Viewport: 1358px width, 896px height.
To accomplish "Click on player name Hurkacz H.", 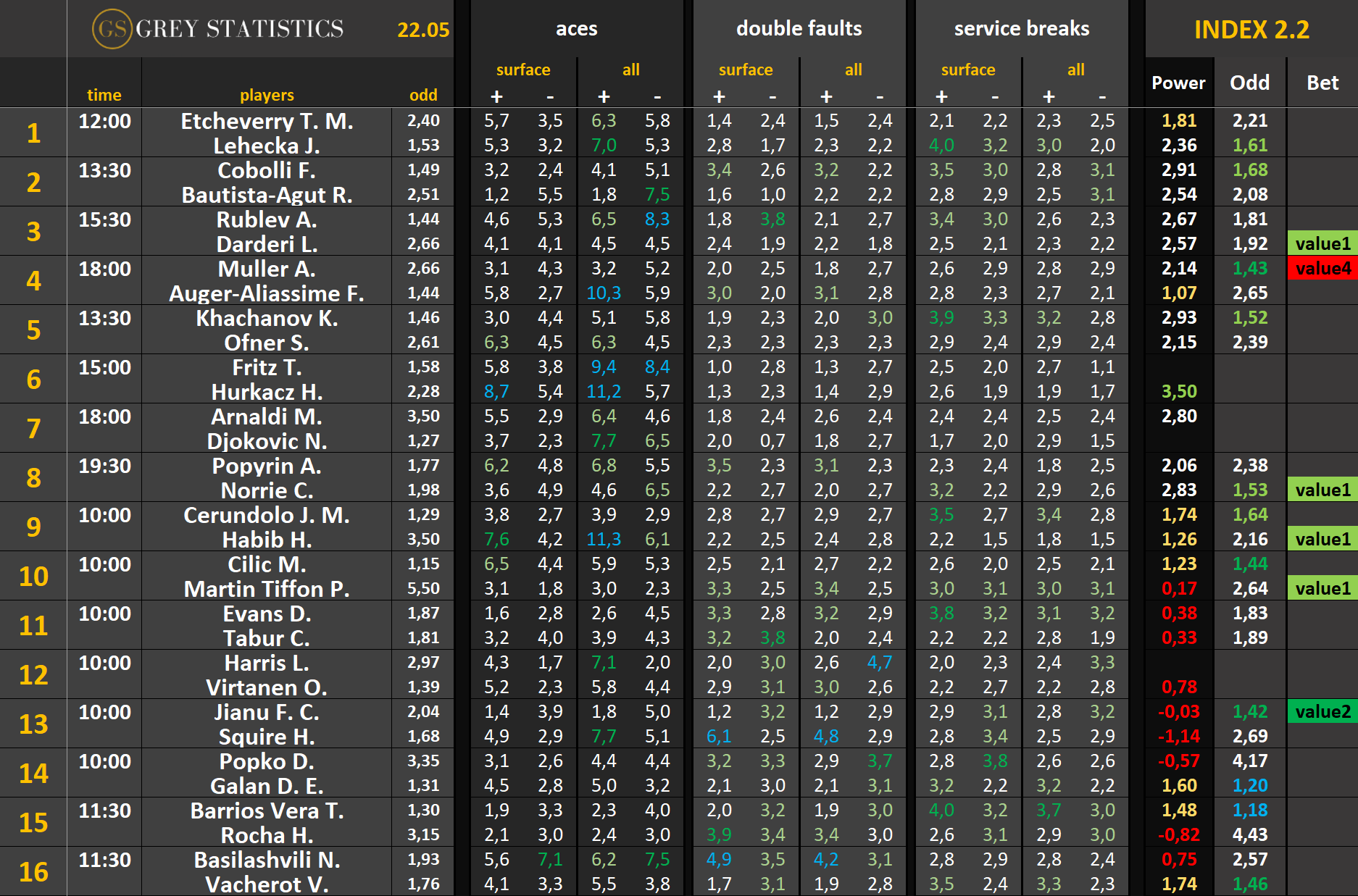I will click(x=267, y=392).
